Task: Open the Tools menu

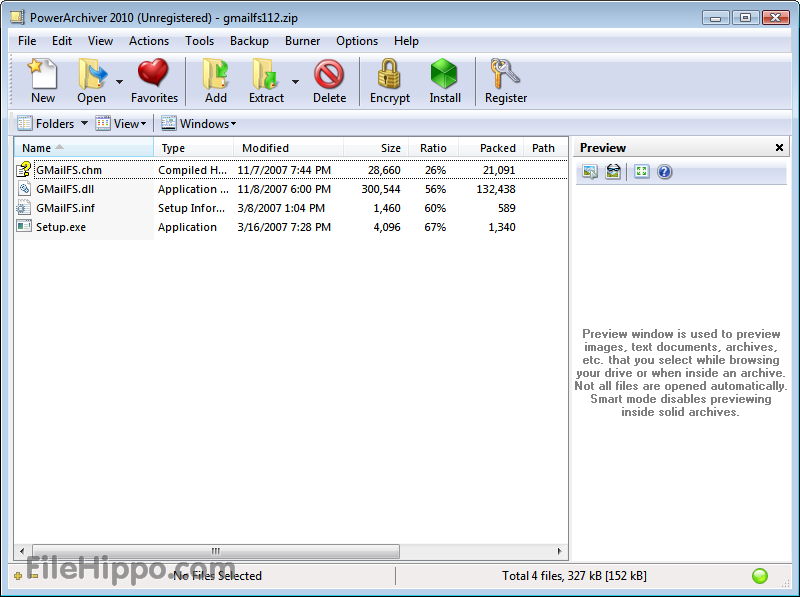Action: tap(199, 41)
